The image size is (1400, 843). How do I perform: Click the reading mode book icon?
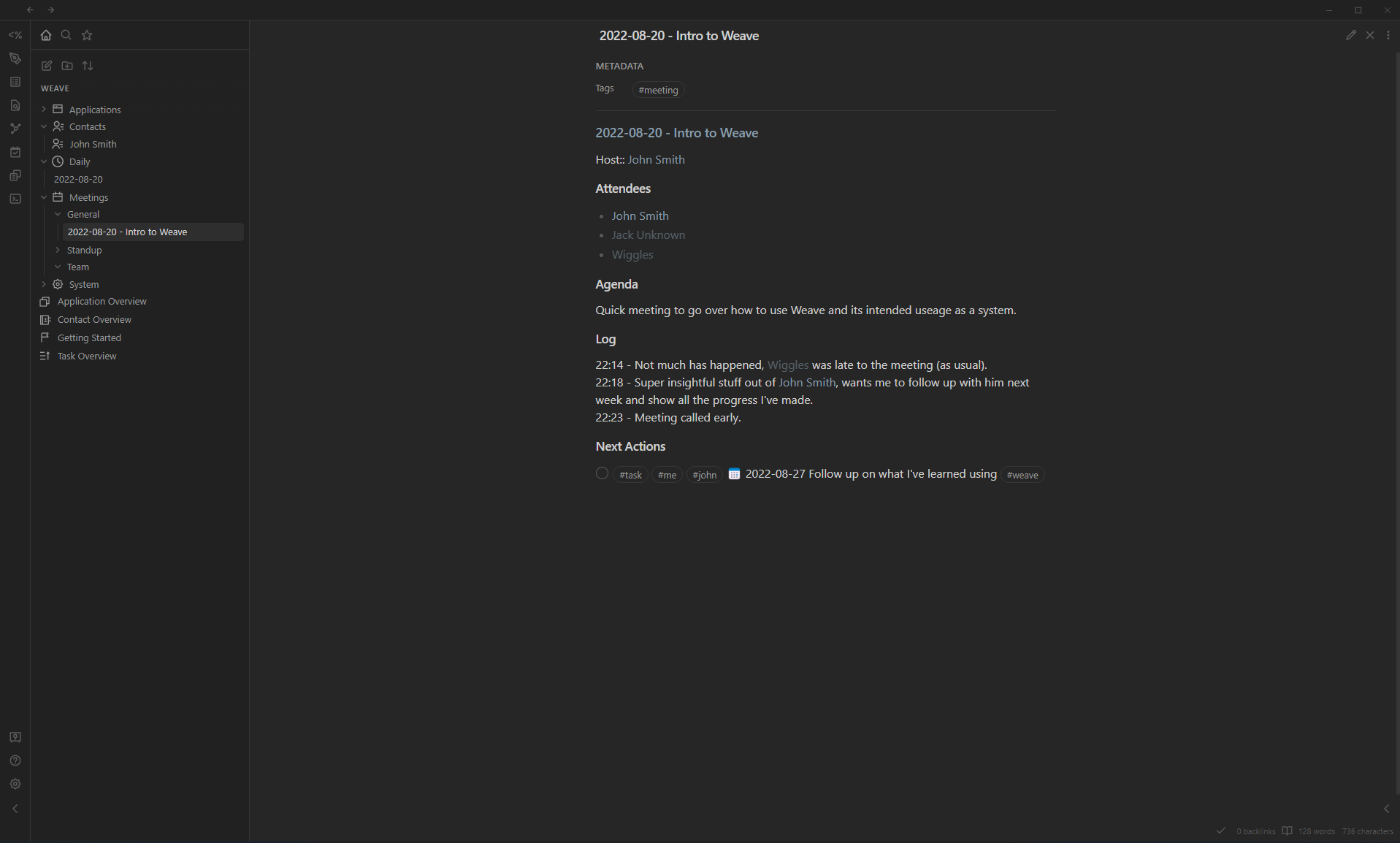pyautogui.click(x=1287, y=831)
